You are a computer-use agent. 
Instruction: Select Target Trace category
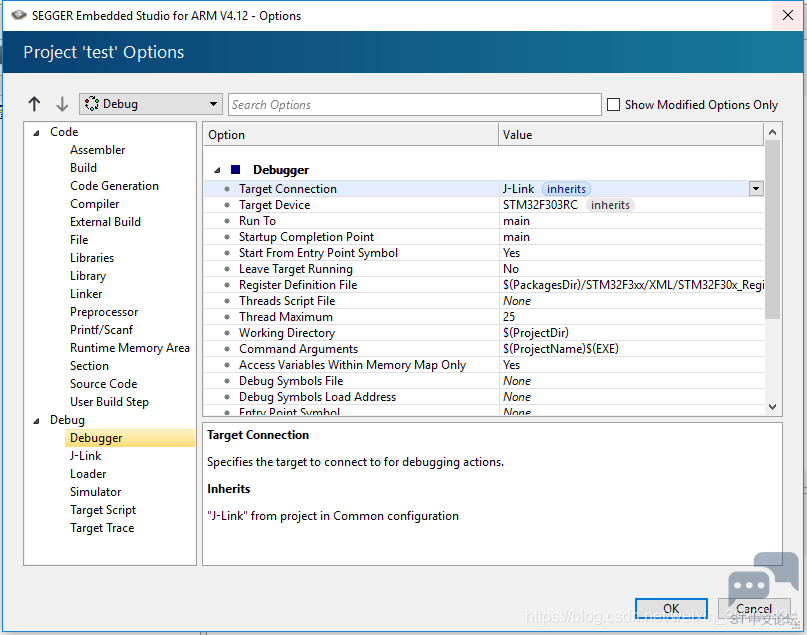(x=102, y=528)
